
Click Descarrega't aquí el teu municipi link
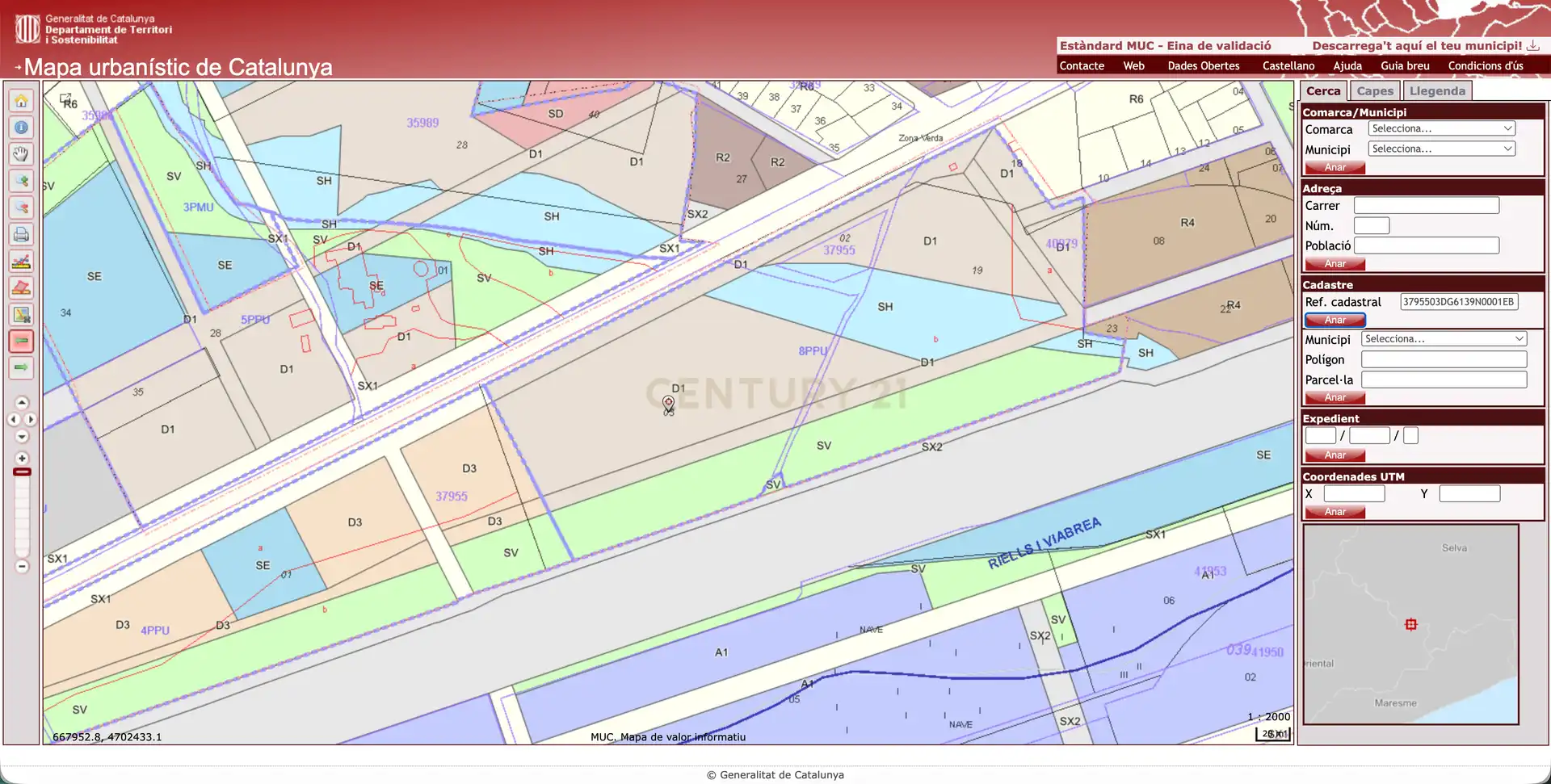point(1417,46)
